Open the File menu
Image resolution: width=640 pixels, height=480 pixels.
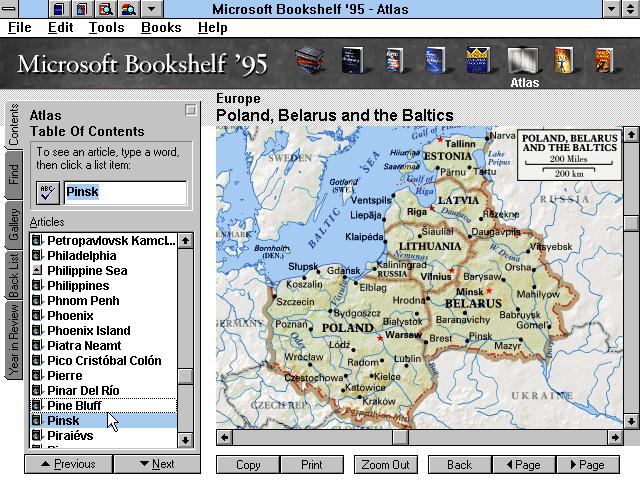pyautogui.click(x=20, y=27)
